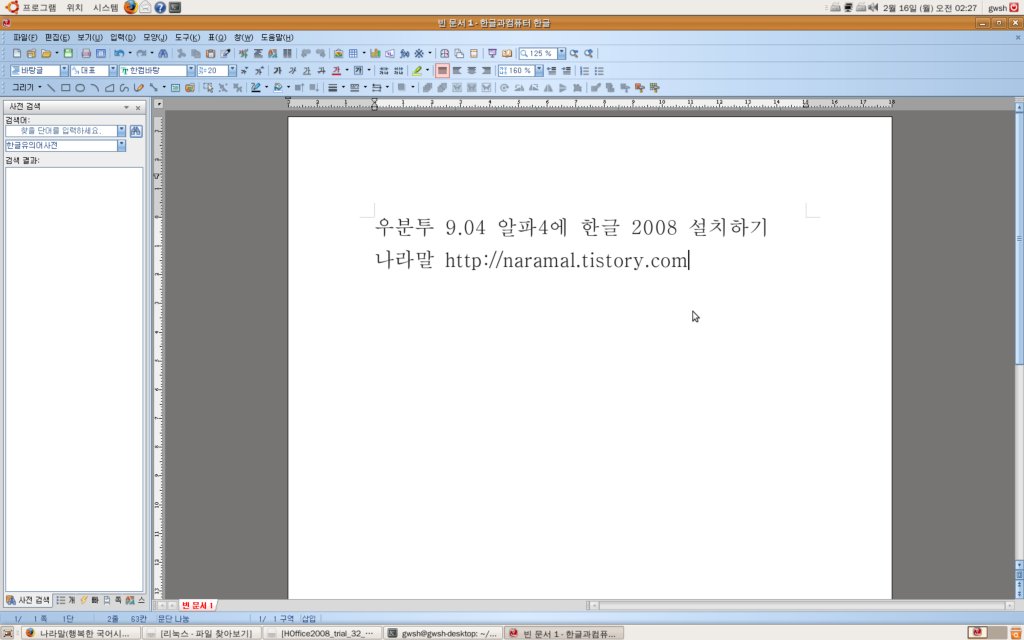1024x640 pixels.
Task: Toggle center alignment for the paragraph
Action: [472, 71]
